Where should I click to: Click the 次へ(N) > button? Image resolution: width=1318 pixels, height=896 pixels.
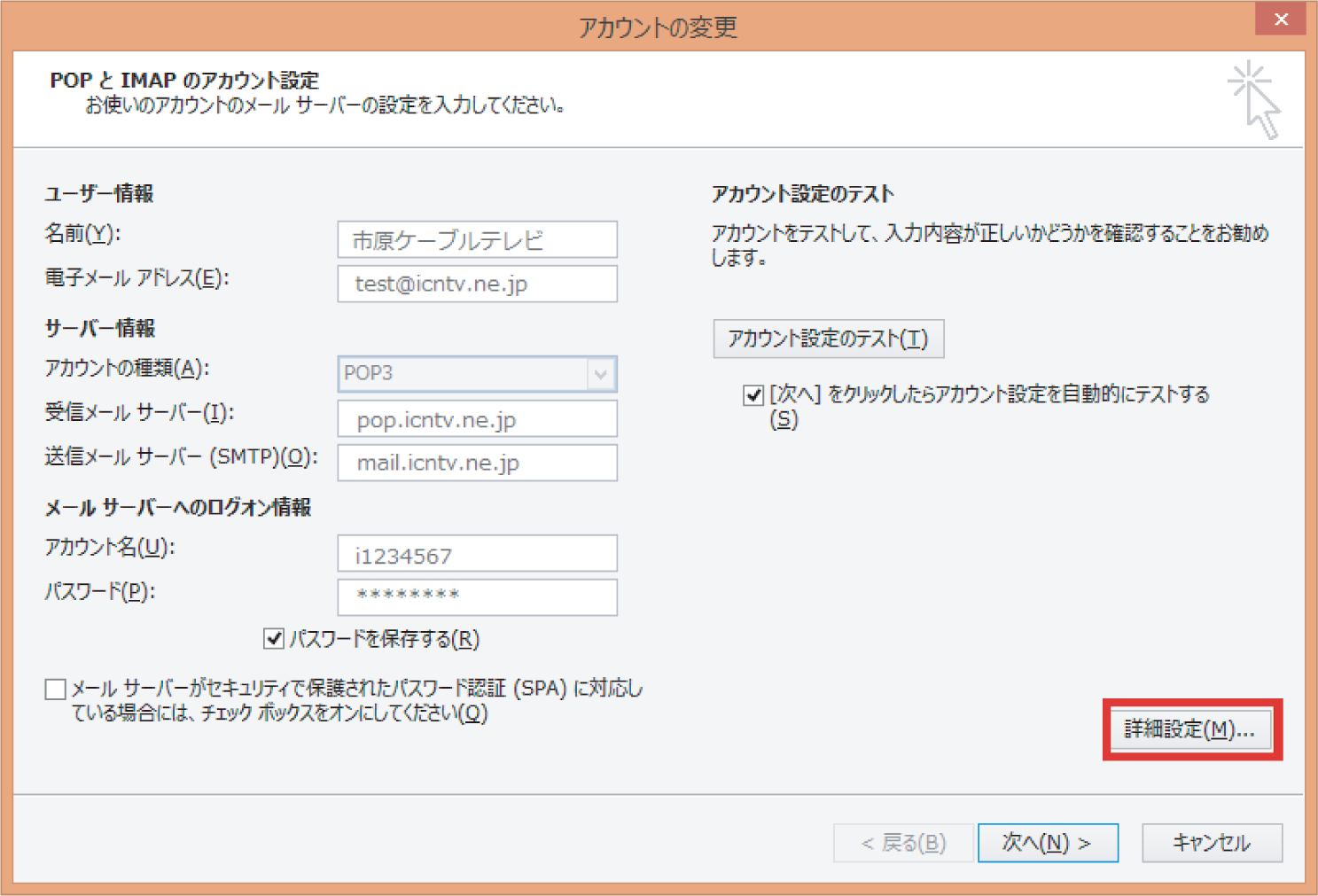click(1048, 843)
